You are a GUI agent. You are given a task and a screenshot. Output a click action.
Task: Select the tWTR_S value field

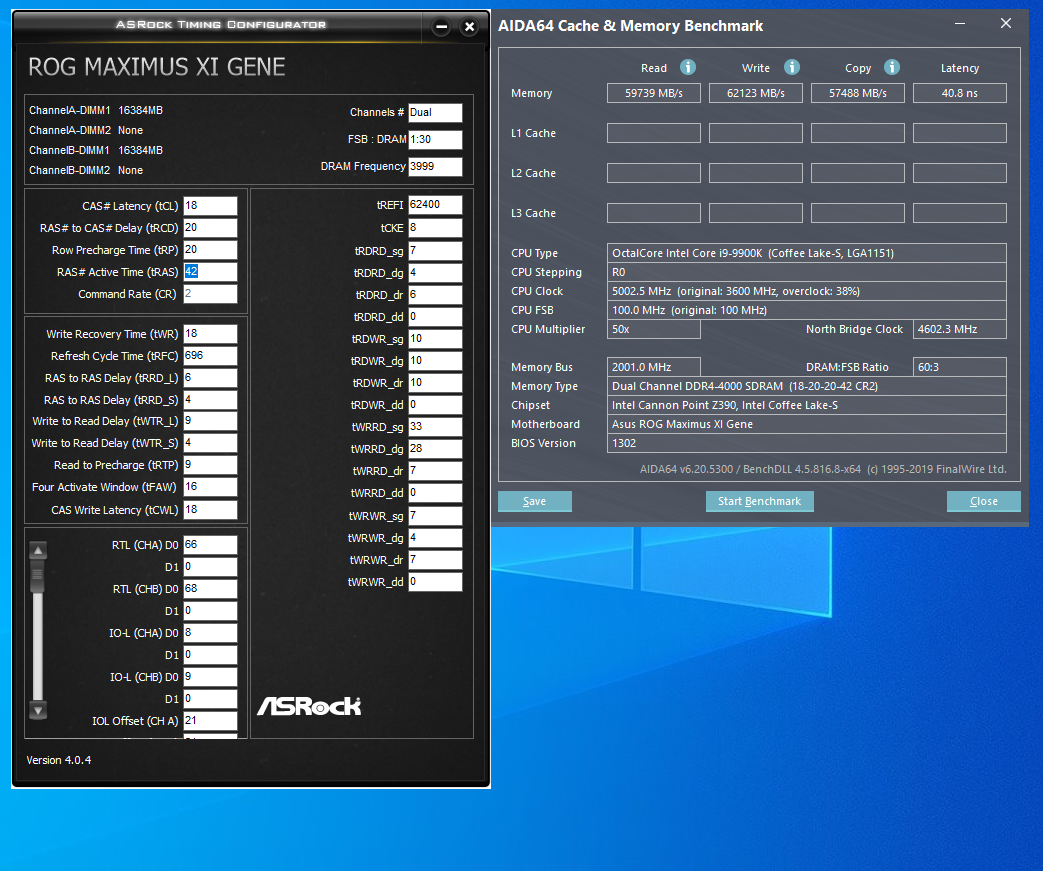210,442
